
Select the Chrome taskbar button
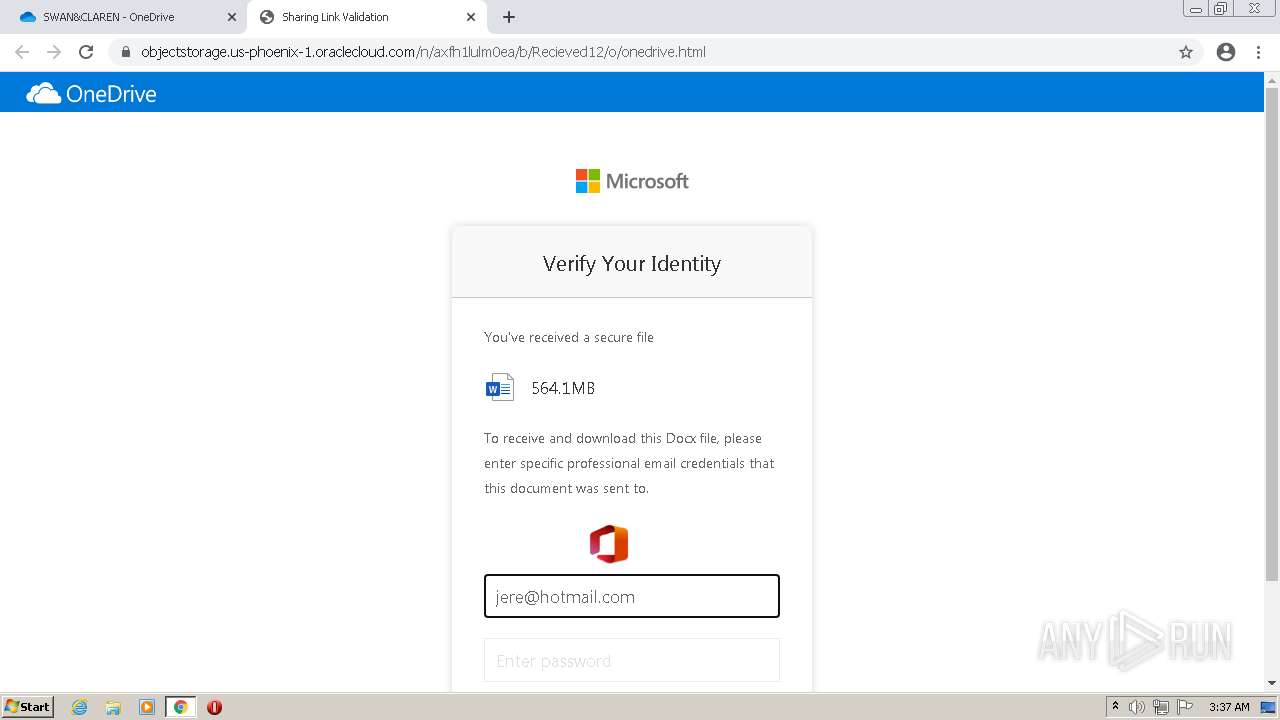tap(180, 707)
